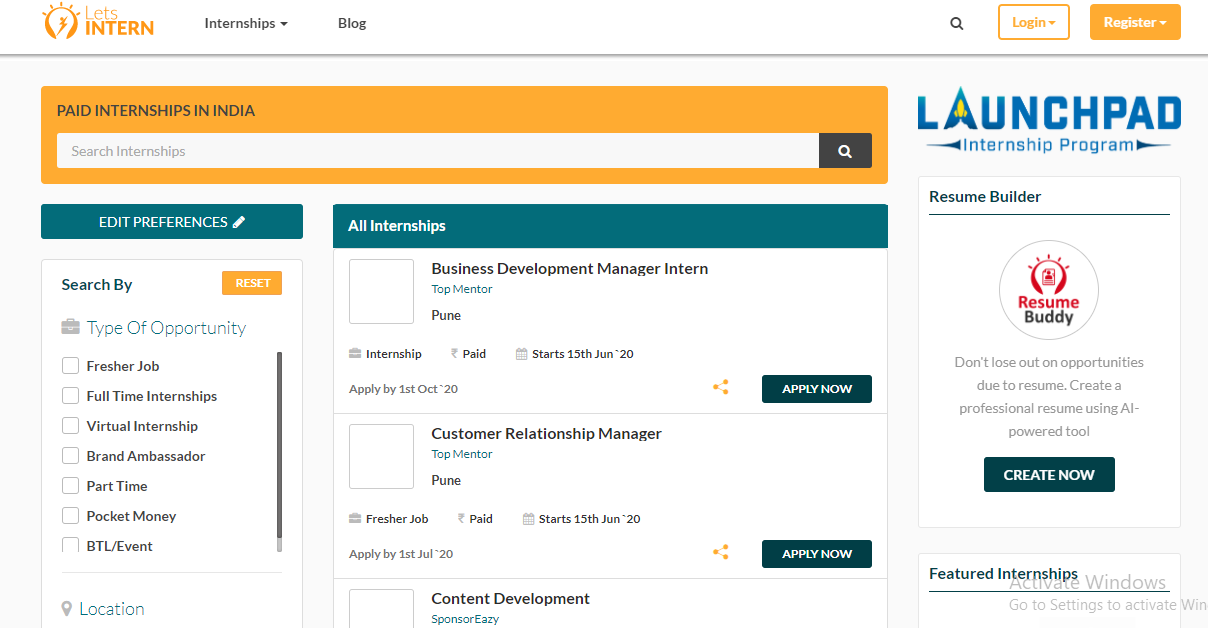The image size is (1208, 628).
Task: Open the Internships dropdown menu
Action: pos(246,23)
